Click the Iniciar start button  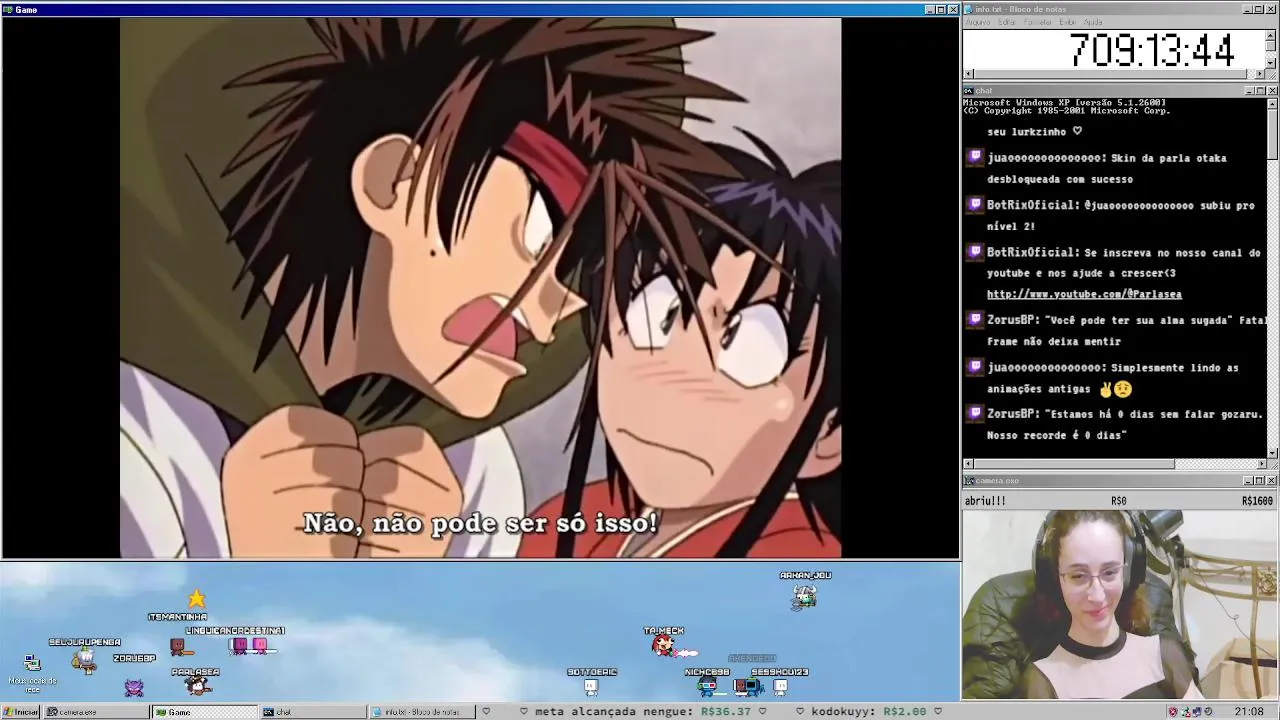20,712
